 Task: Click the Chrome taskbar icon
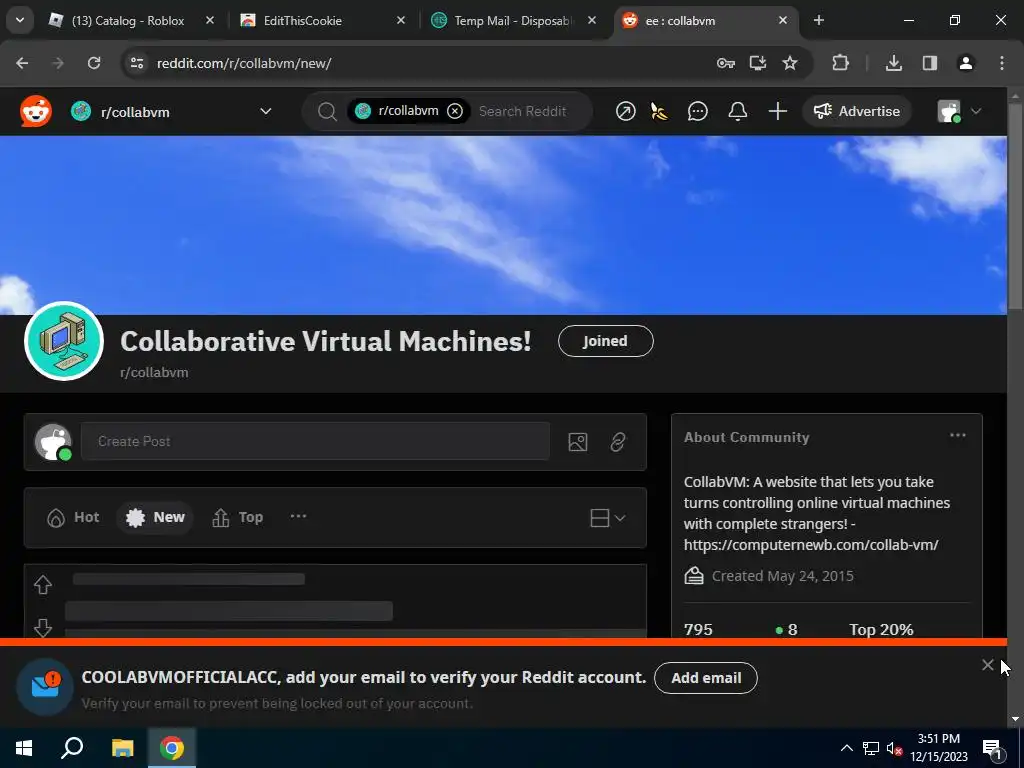pyautogui.click(x=172, y=748)
